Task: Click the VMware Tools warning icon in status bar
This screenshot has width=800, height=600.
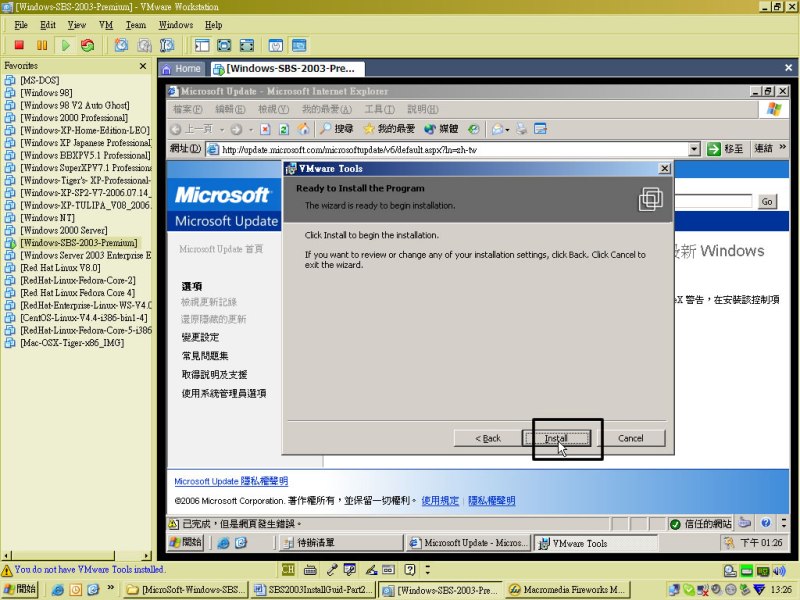Action: (7, 570)
